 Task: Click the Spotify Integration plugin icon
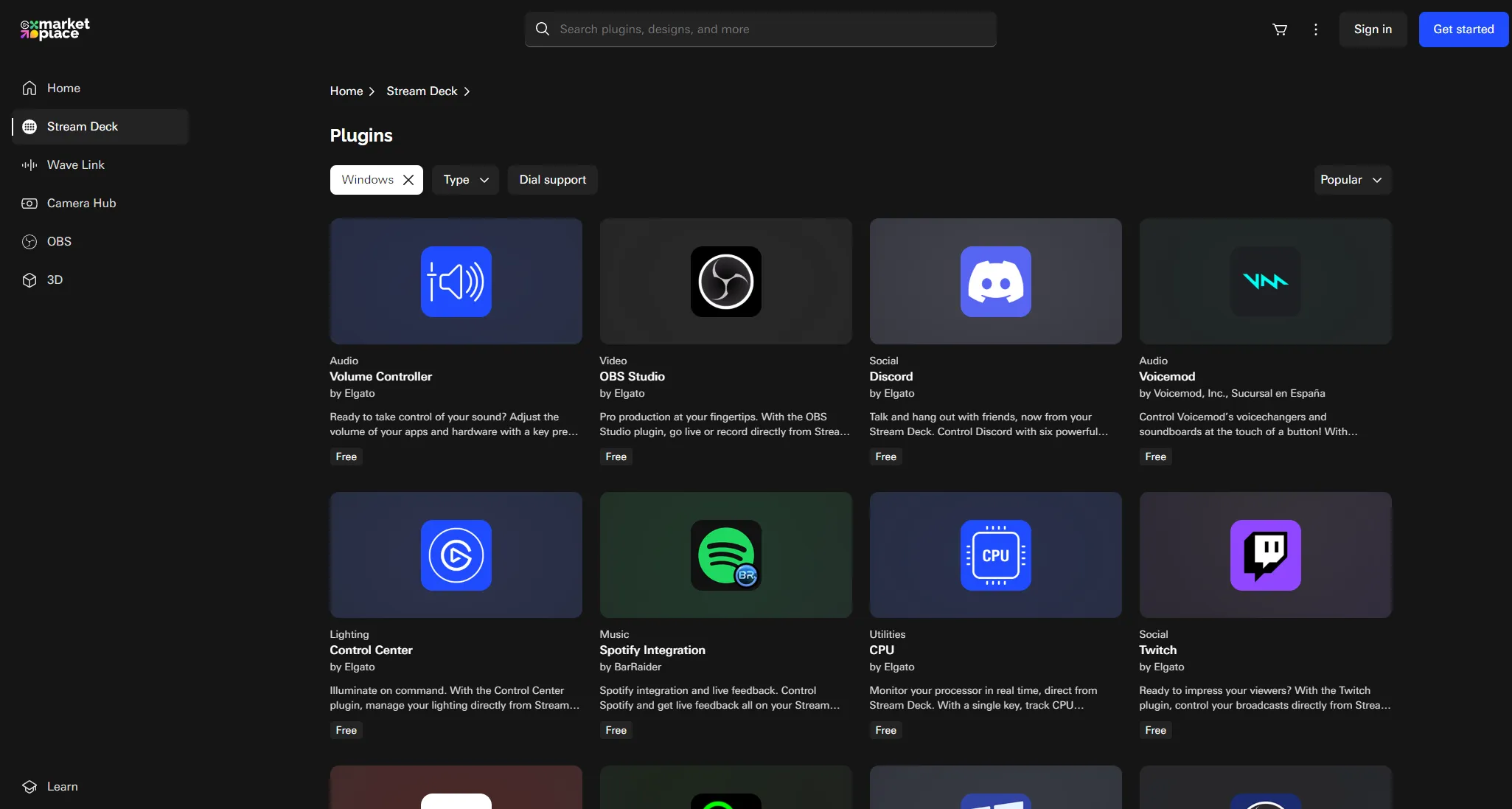(725, 555)
